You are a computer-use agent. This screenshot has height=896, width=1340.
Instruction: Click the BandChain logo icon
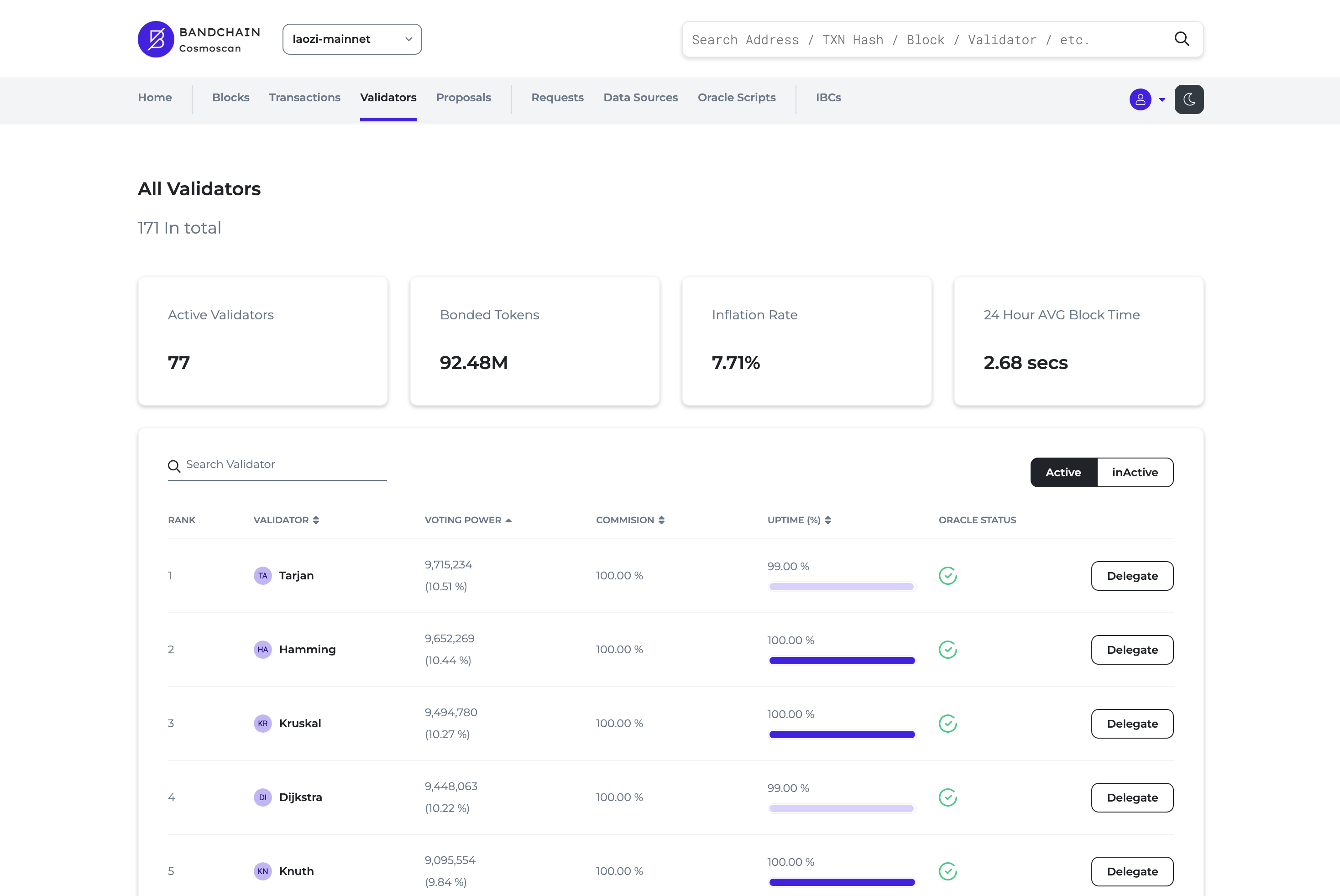pyautogui.click(x=156, y=39)
